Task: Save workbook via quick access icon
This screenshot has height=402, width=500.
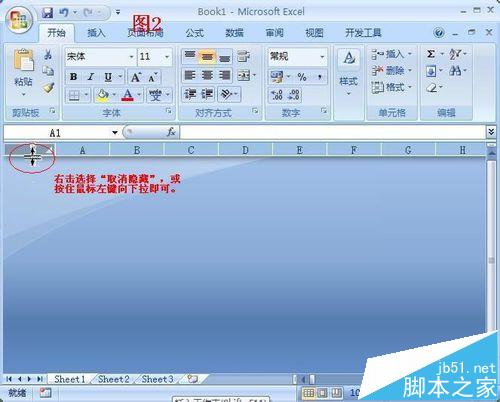Action: (48, 13)
